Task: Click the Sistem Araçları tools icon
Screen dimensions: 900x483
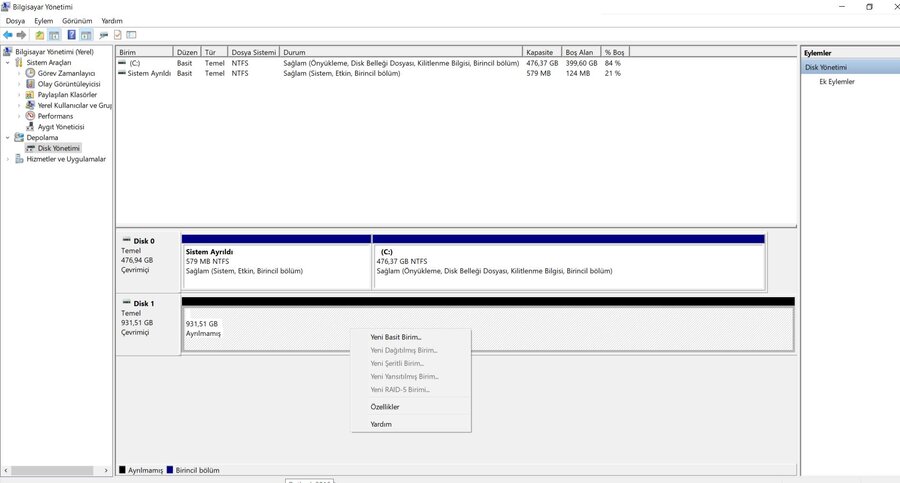Action: [x=19, y=62]
